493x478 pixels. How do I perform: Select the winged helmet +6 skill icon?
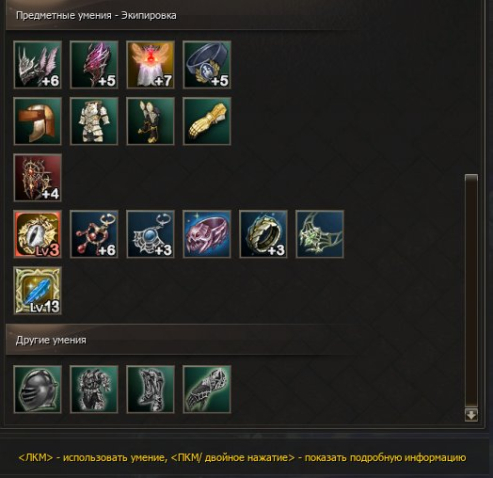point(38,65)
